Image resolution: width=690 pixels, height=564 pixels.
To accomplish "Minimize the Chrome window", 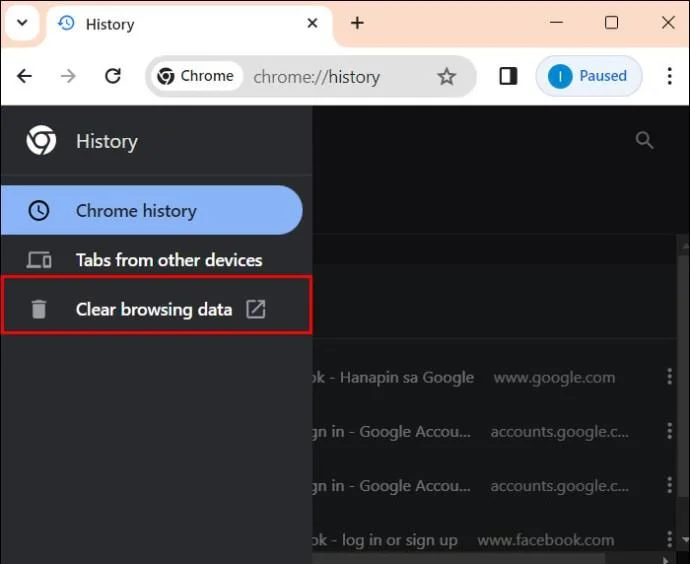I will 557,22.
